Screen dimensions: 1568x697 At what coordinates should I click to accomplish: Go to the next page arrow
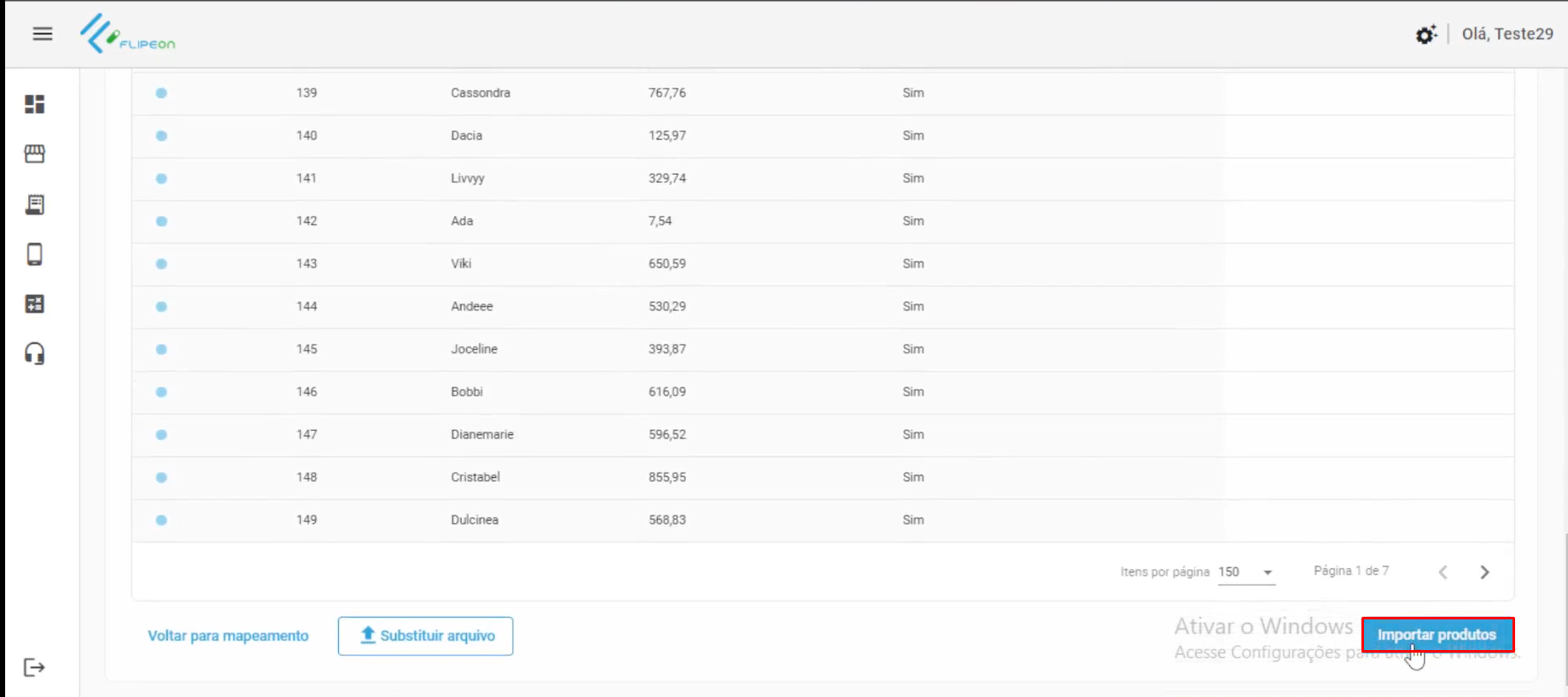tap(1484, 572)
